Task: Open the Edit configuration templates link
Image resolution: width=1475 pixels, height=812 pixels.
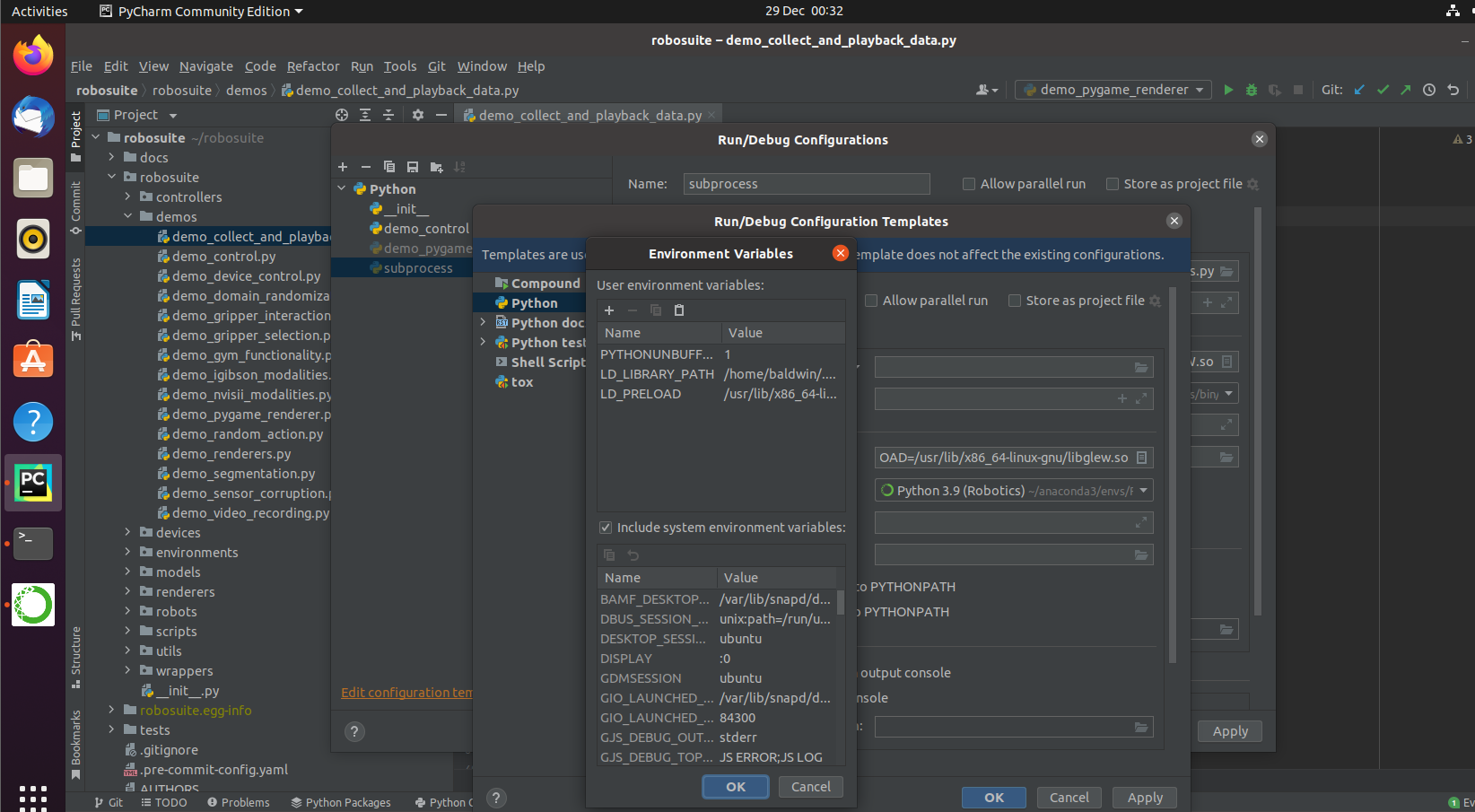Action: coord(406,692)
